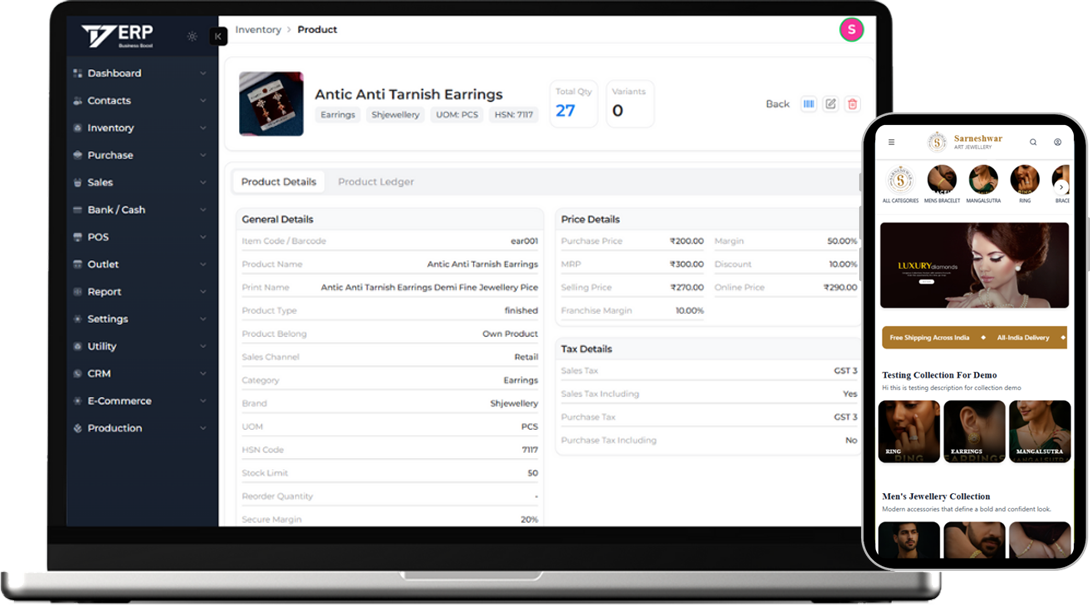
Task: Click the Dashboard icon in the sidebar
Action: click(78, 72)
